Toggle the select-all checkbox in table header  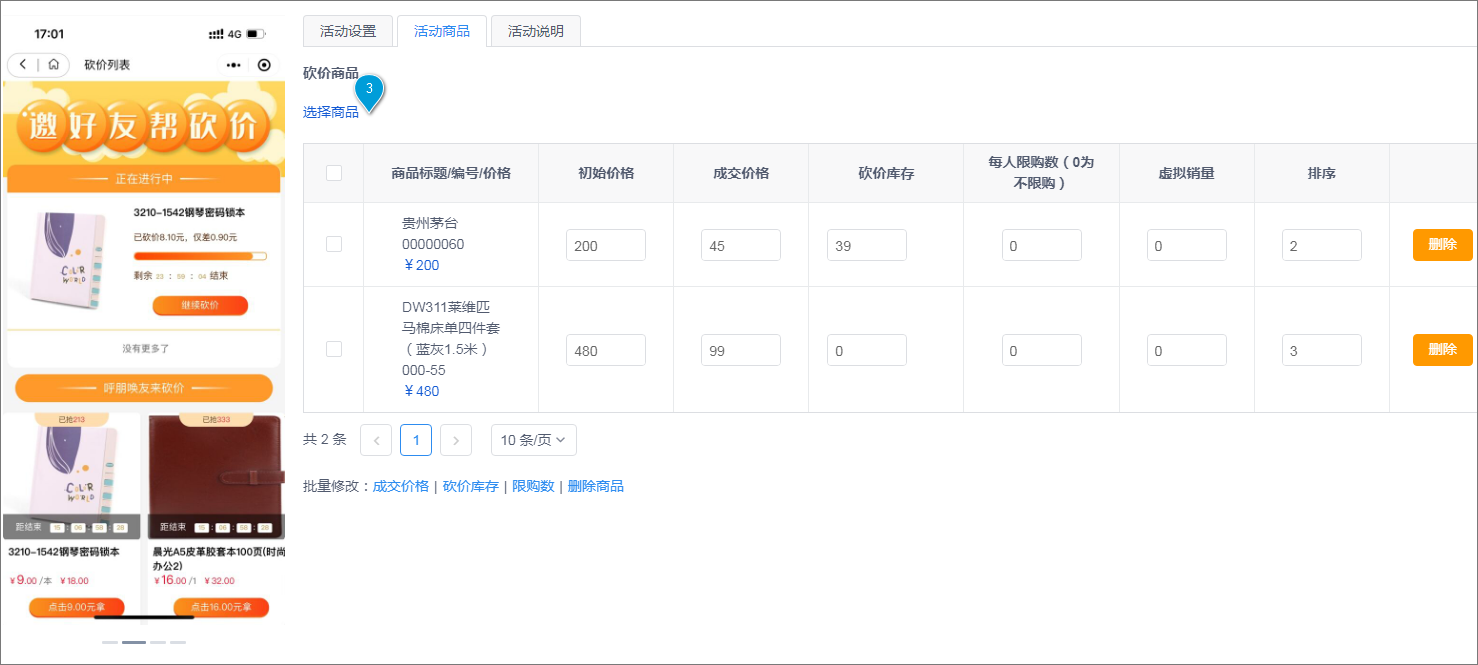334,173
